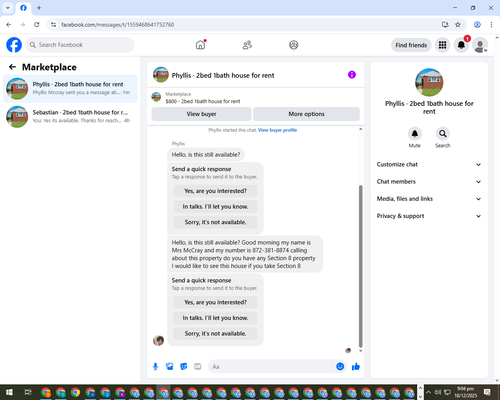The width and height of the screenshot is (500, 400).
Task: Send first 'In talks. I'll let you know.' response
Action: [x=215, y=207]
